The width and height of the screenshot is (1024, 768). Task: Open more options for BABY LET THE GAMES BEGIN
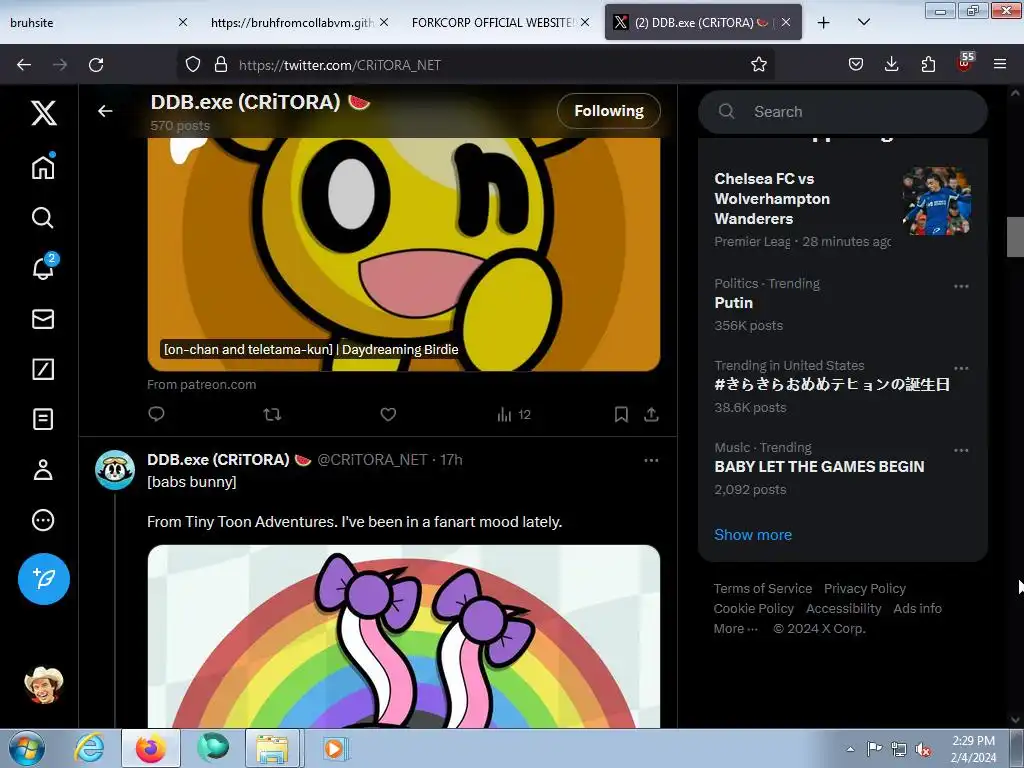pyautogui.click(x=961, y=451)
